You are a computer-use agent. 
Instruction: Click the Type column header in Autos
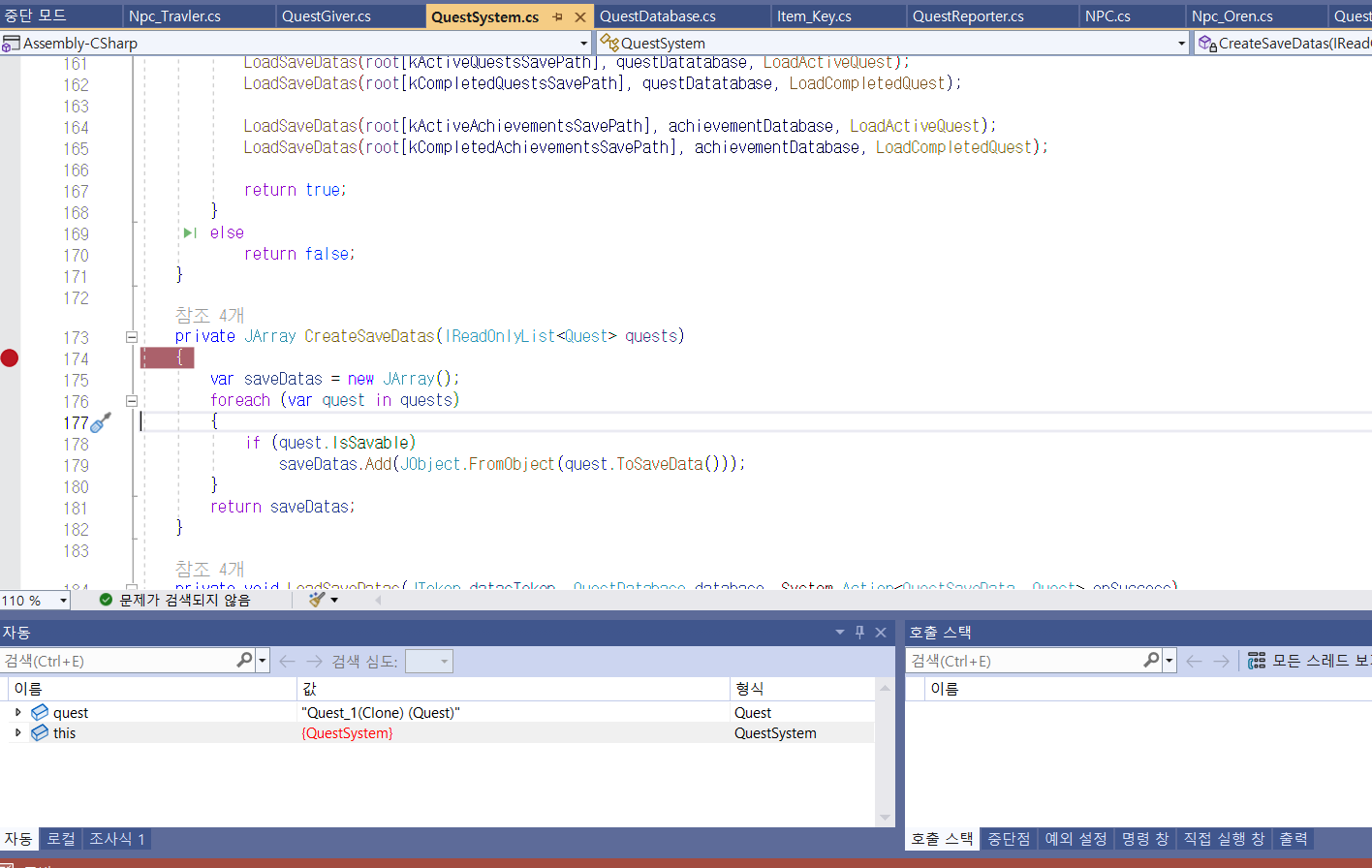(x=802, y=689)
